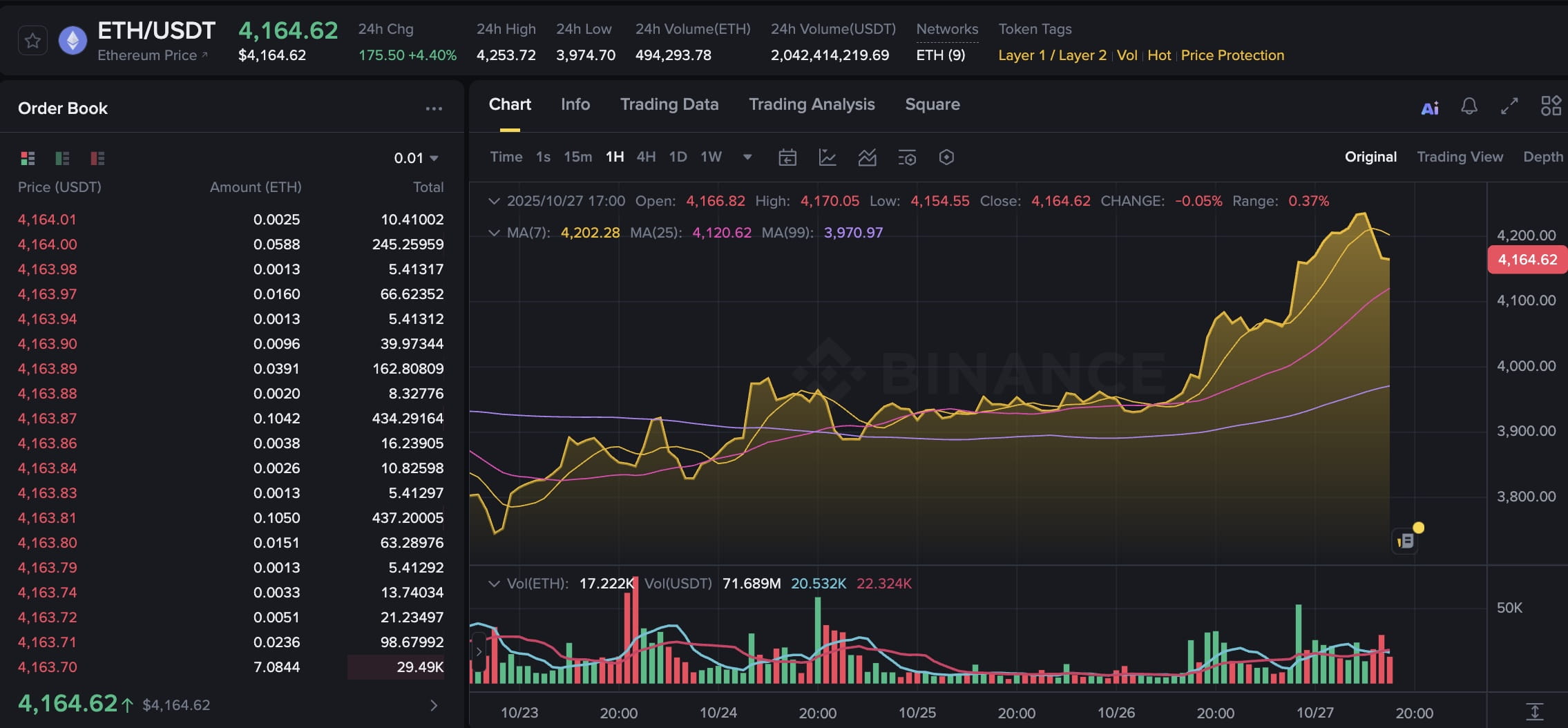Click the calendar date-range icon on chart toolbar
The image size is (1568, 728).
(x=787, y=157)
